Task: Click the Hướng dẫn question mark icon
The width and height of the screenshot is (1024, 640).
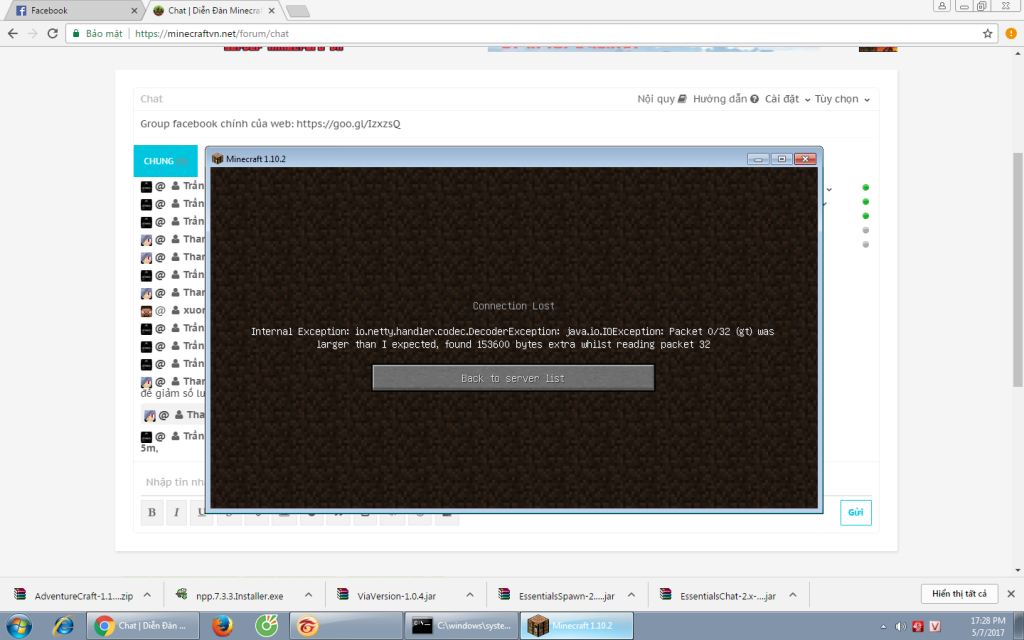Action: (x=754, y=99)
